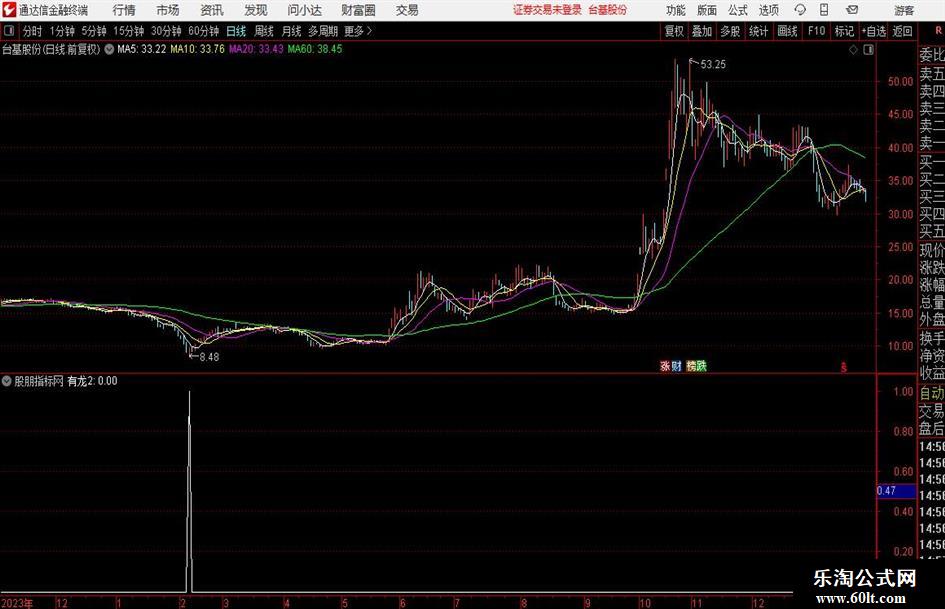Add stock via +自选 button

click(x=874, y=31)
